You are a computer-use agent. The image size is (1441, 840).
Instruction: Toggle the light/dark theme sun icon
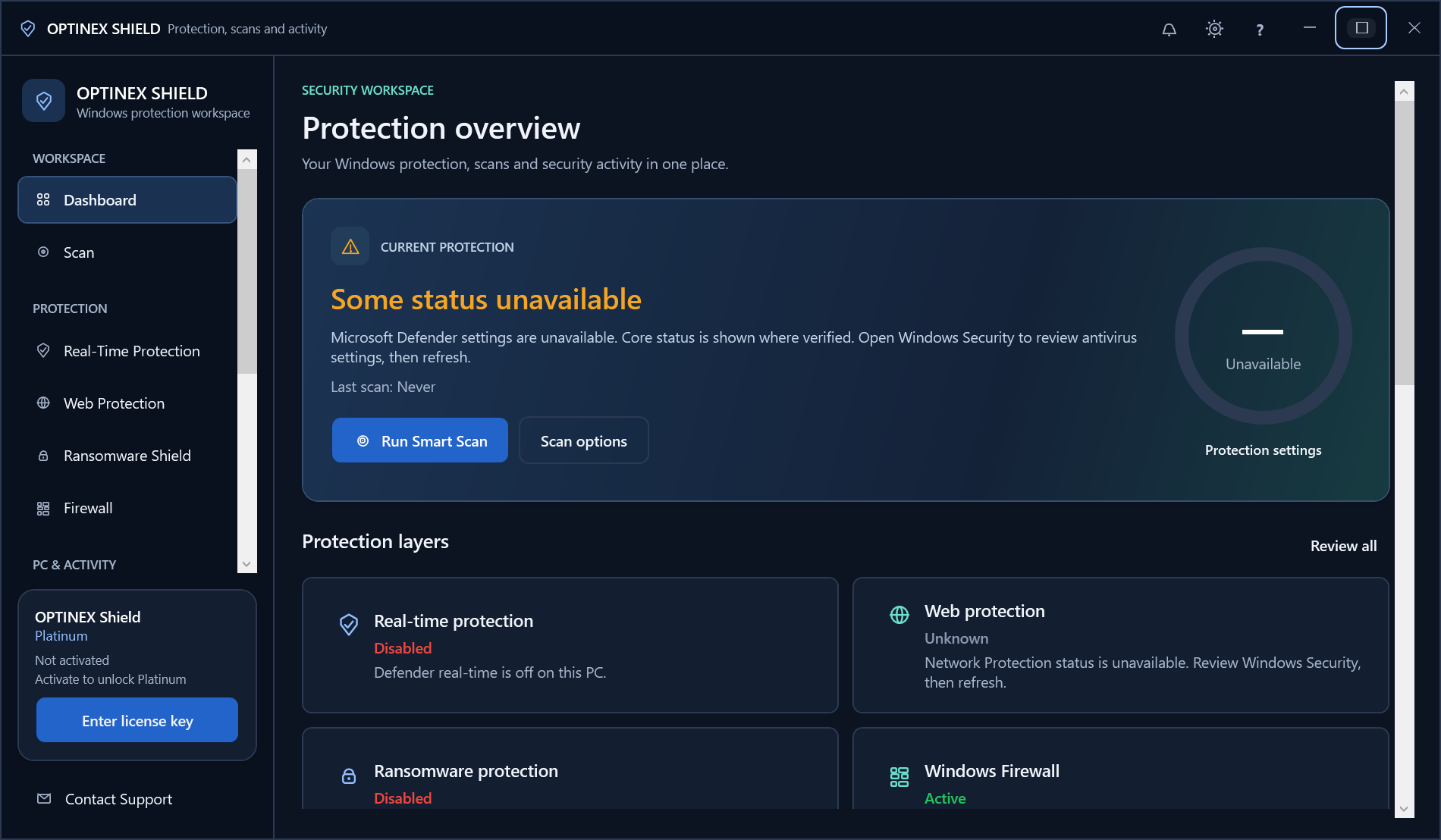tap(1214, 29)
